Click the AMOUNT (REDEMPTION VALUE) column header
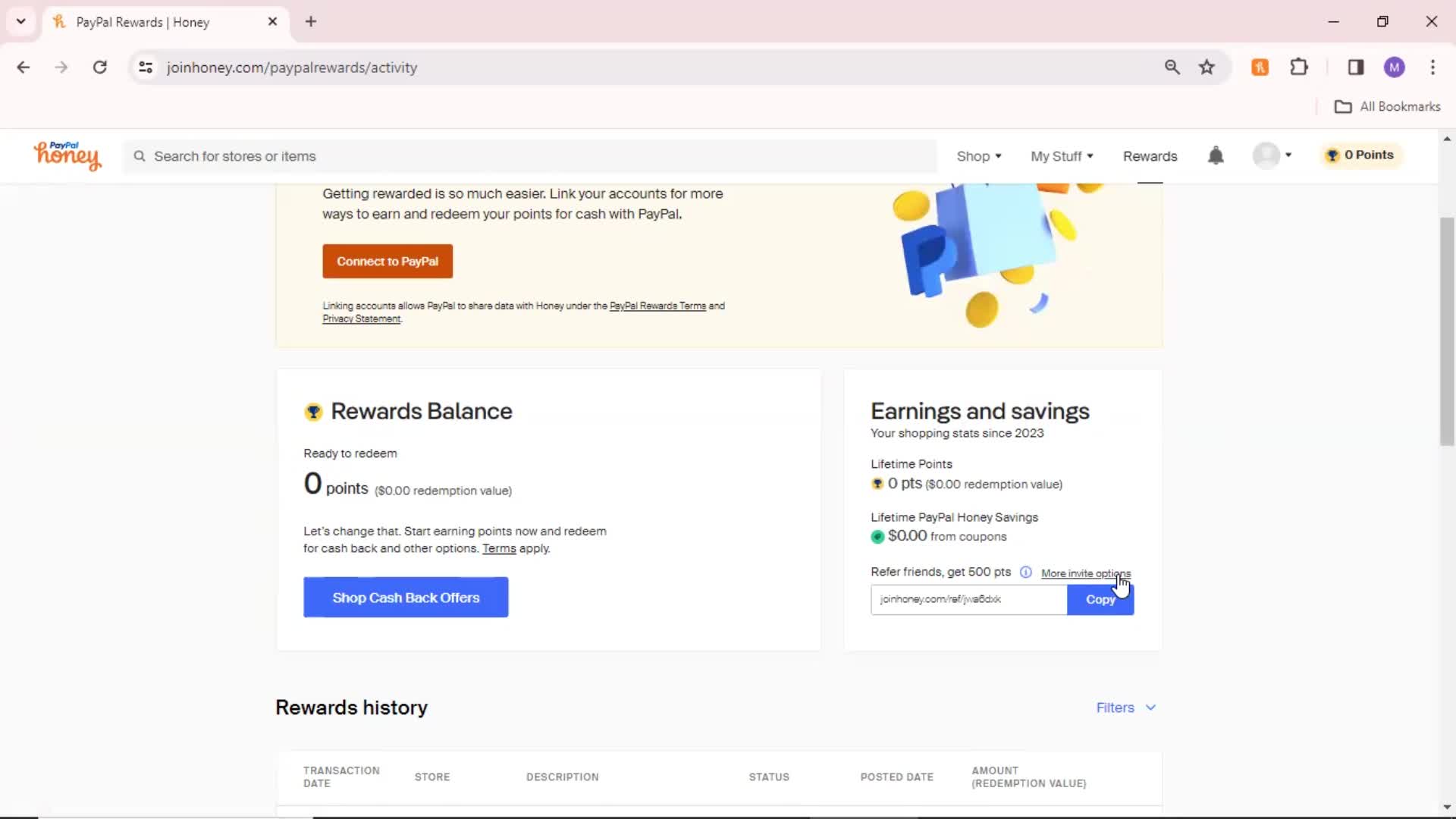The image size is (1456, 819). pos(1028,777)
